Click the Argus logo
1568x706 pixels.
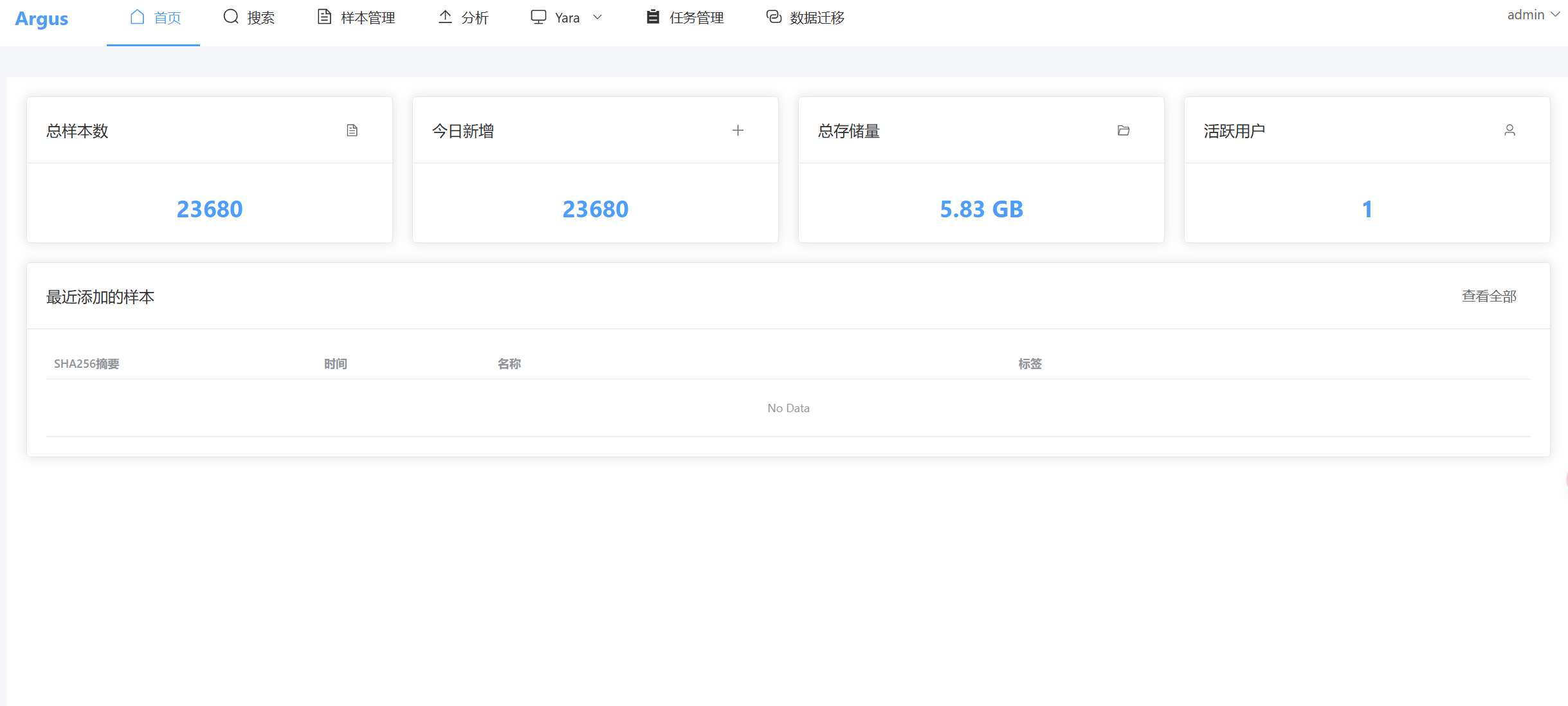pyautogui.click(x=42, y=19)
